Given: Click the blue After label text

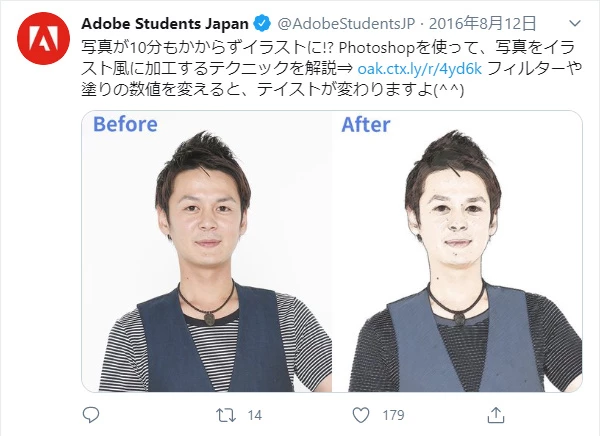Looking at the screenshot, I should point(366,124).
